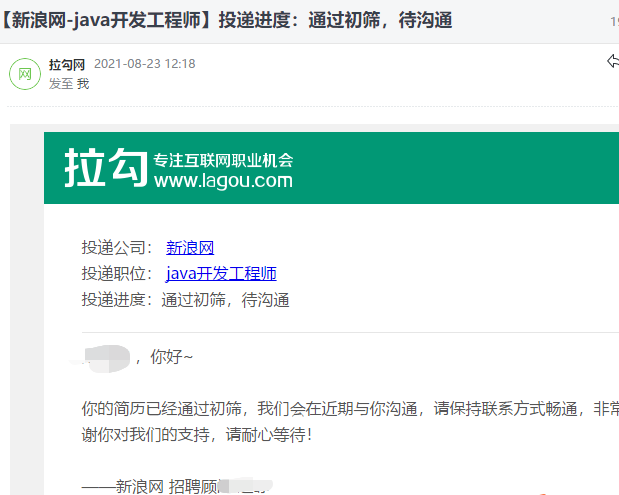Click the 拉勾网 sender avatar icon
619x495 pixels.
point(25,74)
